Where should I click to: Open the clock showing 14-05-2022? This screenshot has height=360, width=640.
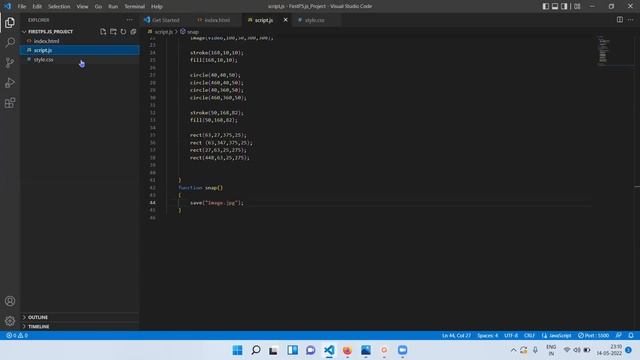[609, 350]
